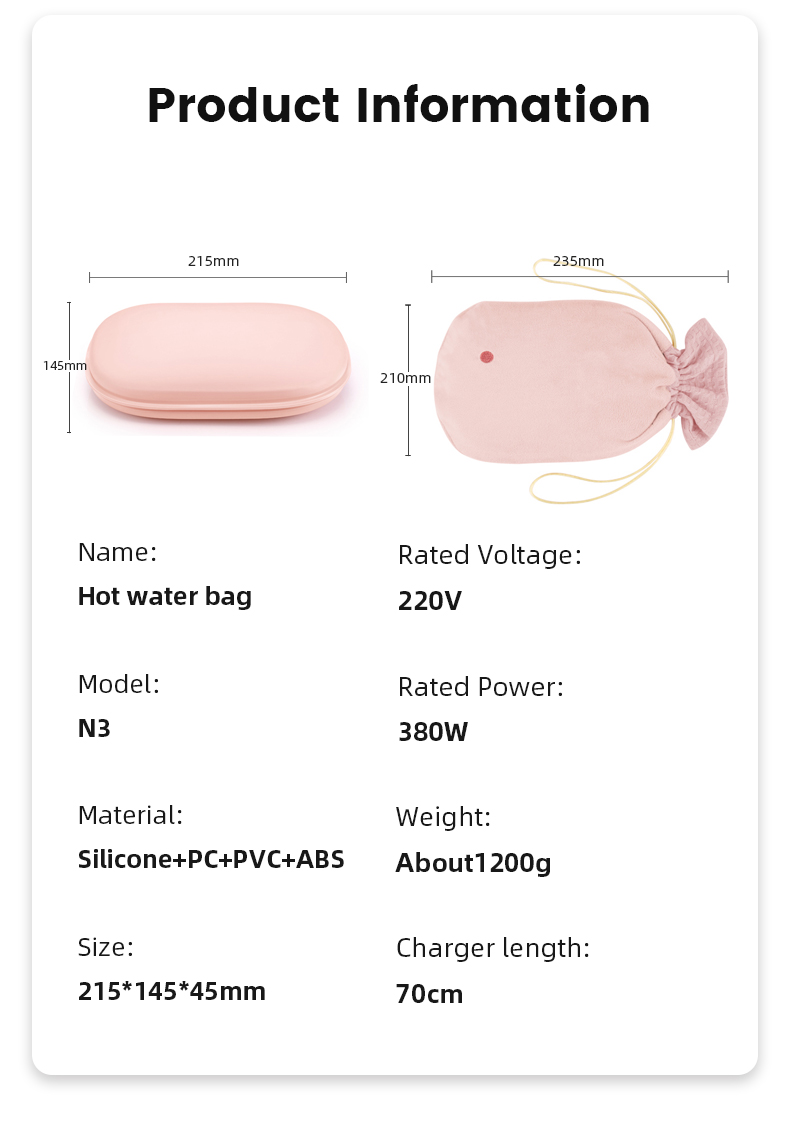Image resolution: width=790 pixels, height=1146 pixels.
Task: Click the Charger length label
Action: (x=493, y=949)
